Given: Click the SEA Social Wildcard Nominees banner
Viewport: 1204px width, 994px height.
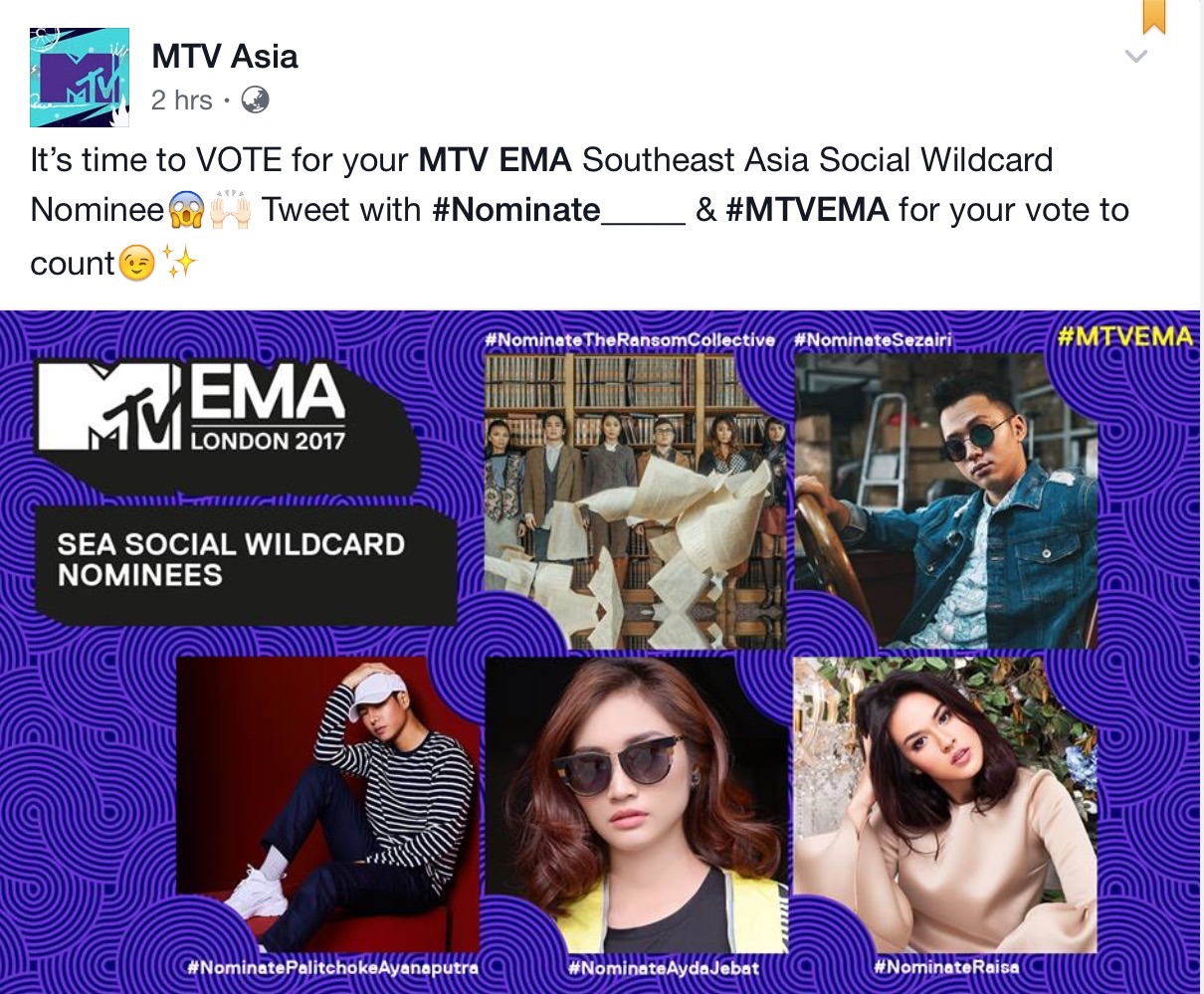Looking at the screenshot, I should pos(246,560).
